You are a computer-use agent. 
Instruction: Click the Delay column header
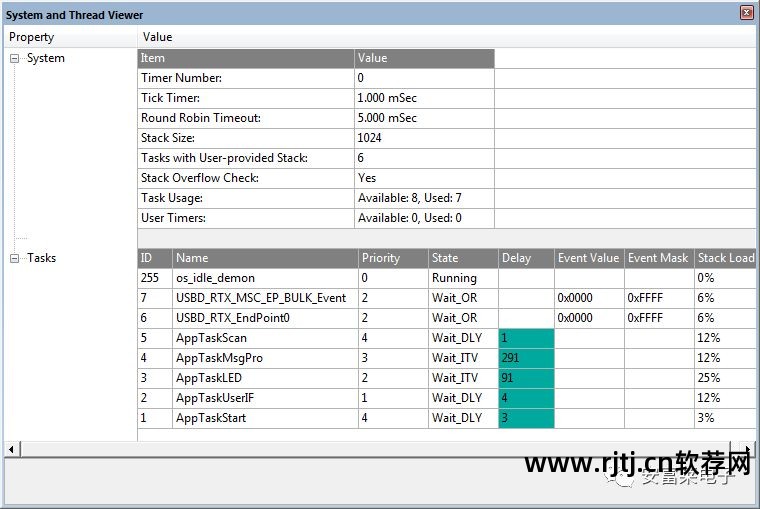tap(517, 258)
